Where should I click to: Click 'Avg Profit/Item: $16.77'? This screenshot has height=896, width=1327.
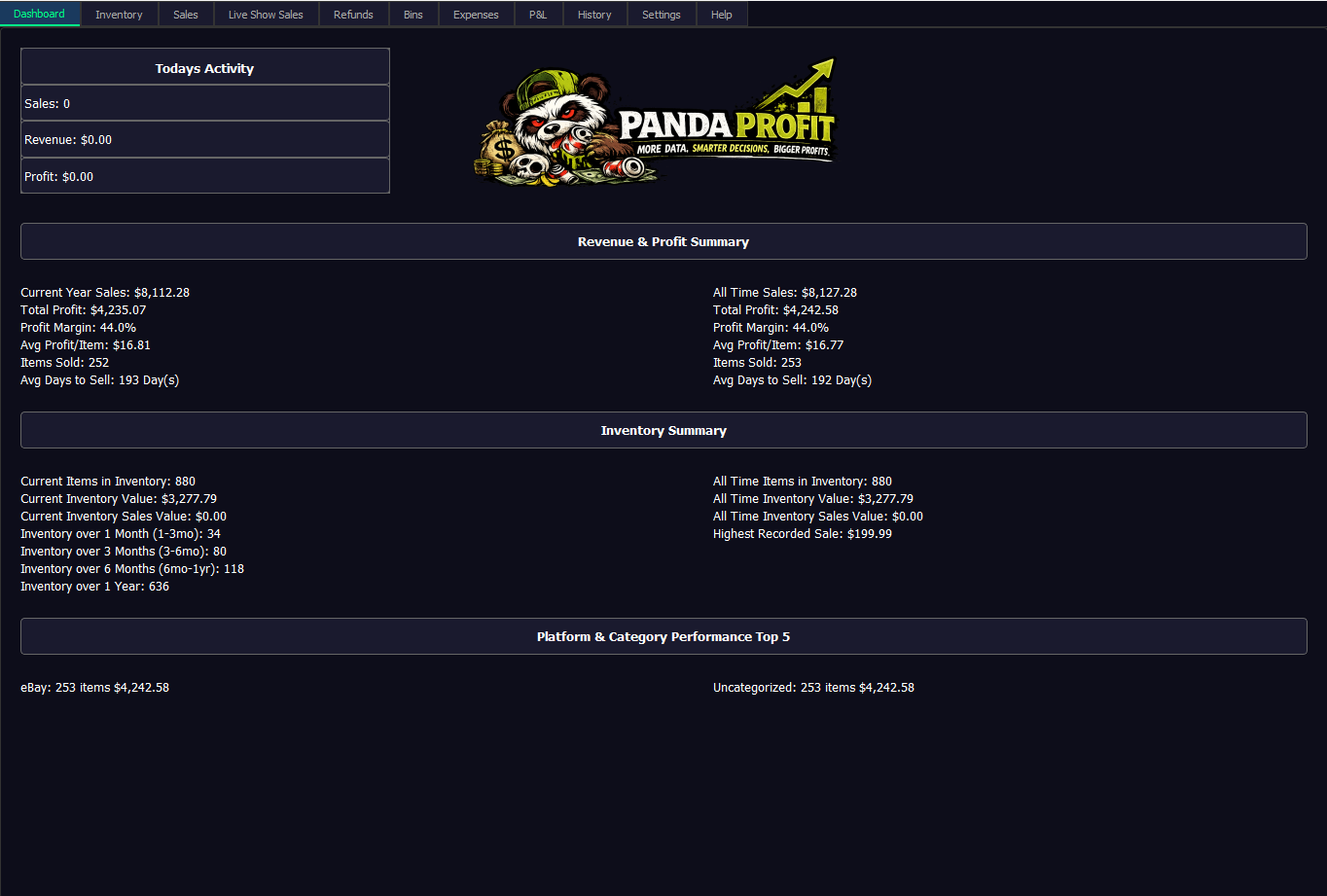tap(778, 344)
